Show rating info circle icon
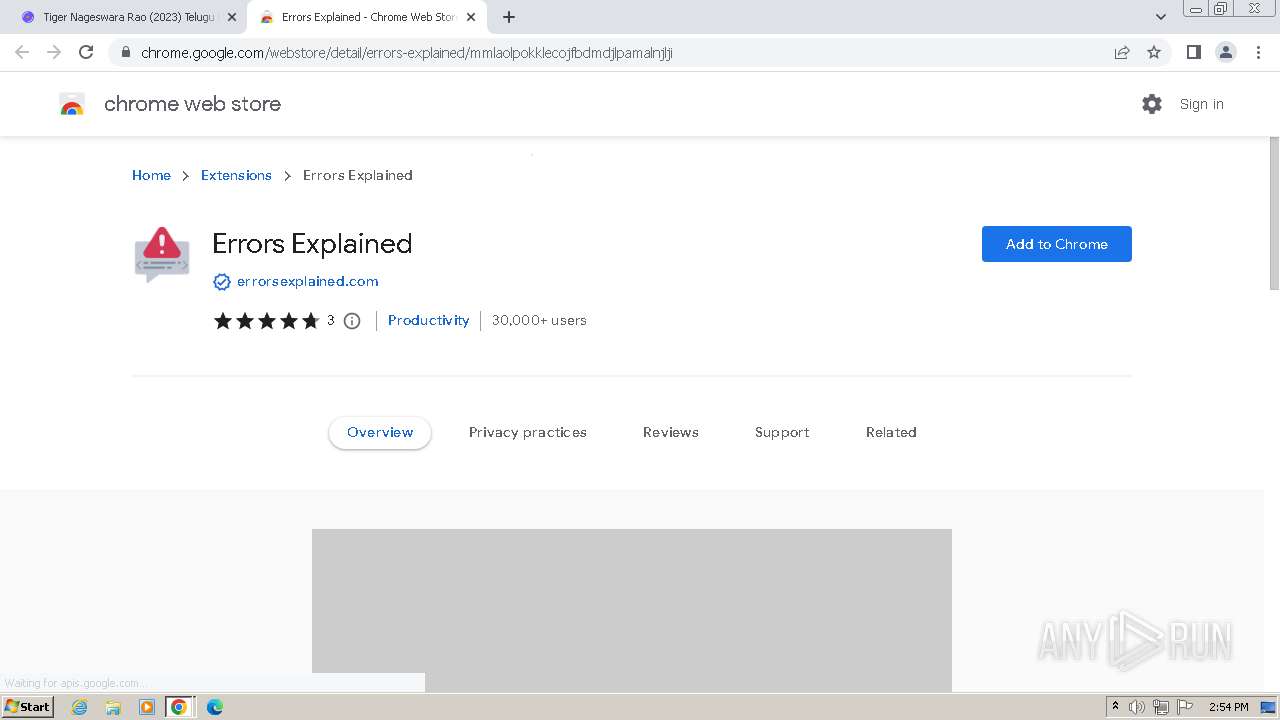 pos(352,321)
